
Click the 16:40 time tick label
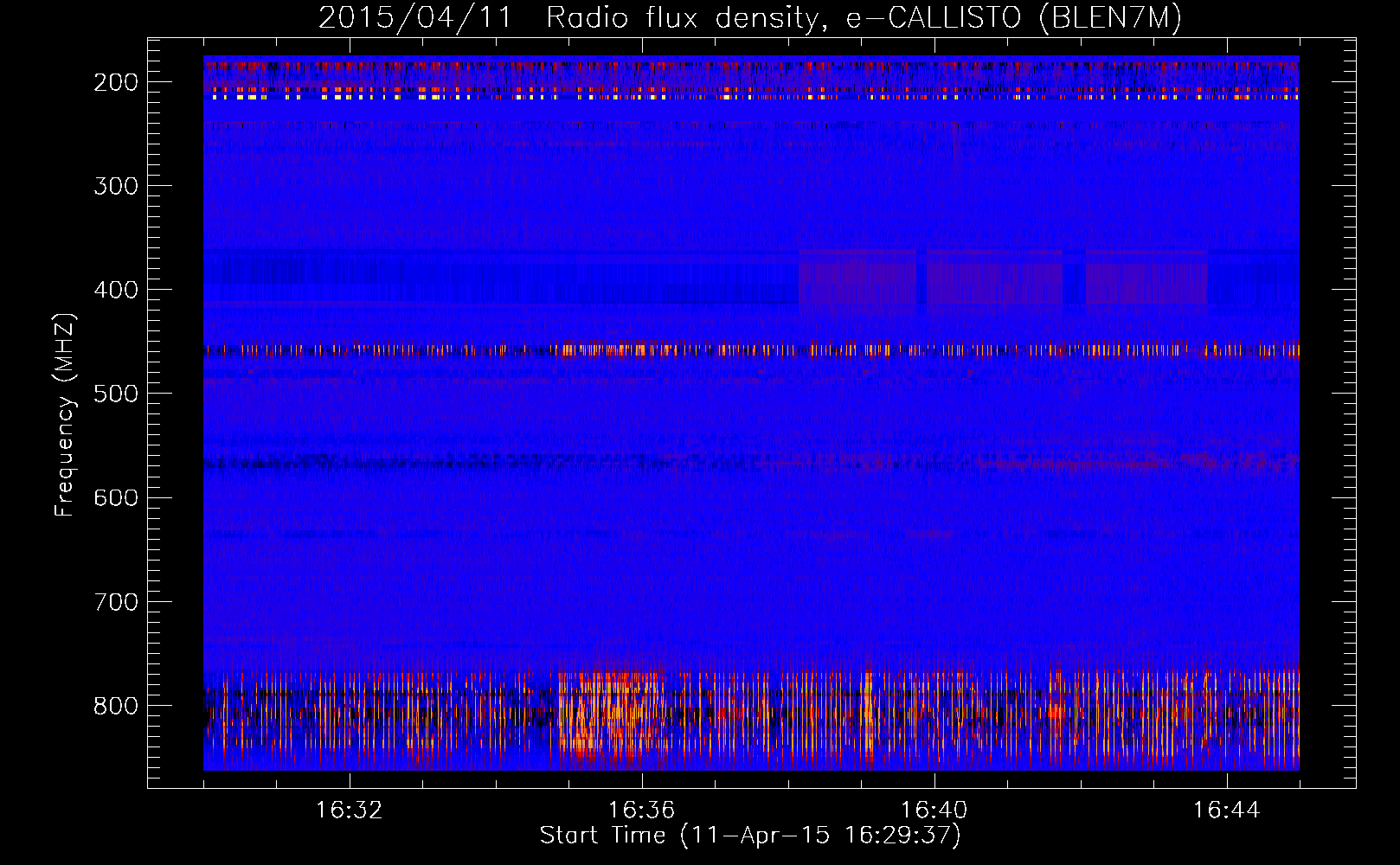pos(934,811)
